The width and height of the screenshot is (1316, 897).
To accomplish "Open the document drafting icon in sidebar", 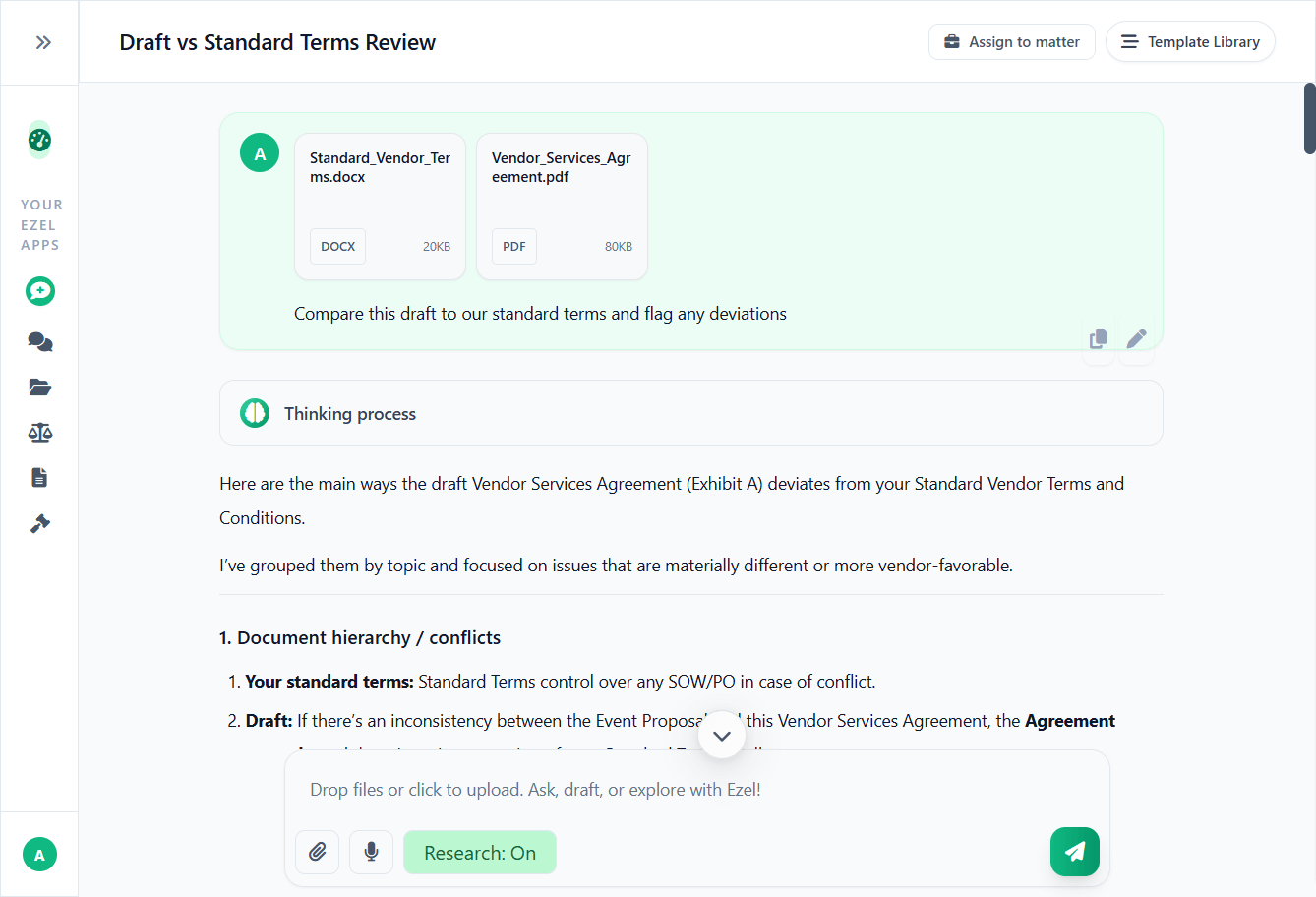I will click(39, 477).
